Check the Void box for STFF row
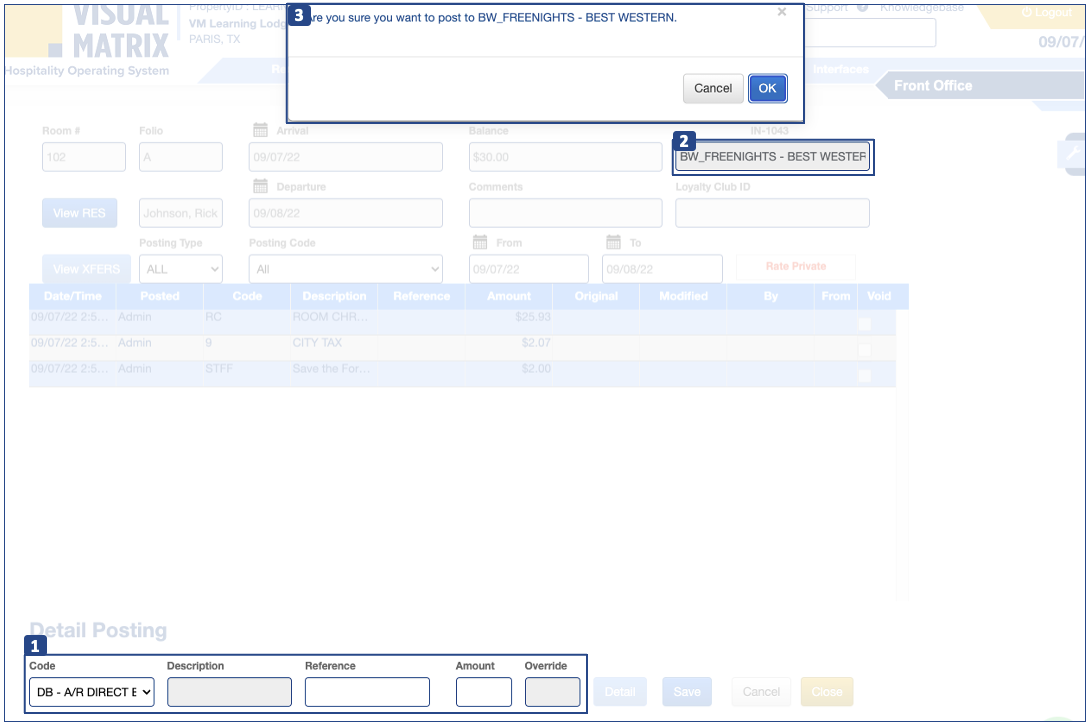This screenshot has width=1090, height=726. (864, 375)
